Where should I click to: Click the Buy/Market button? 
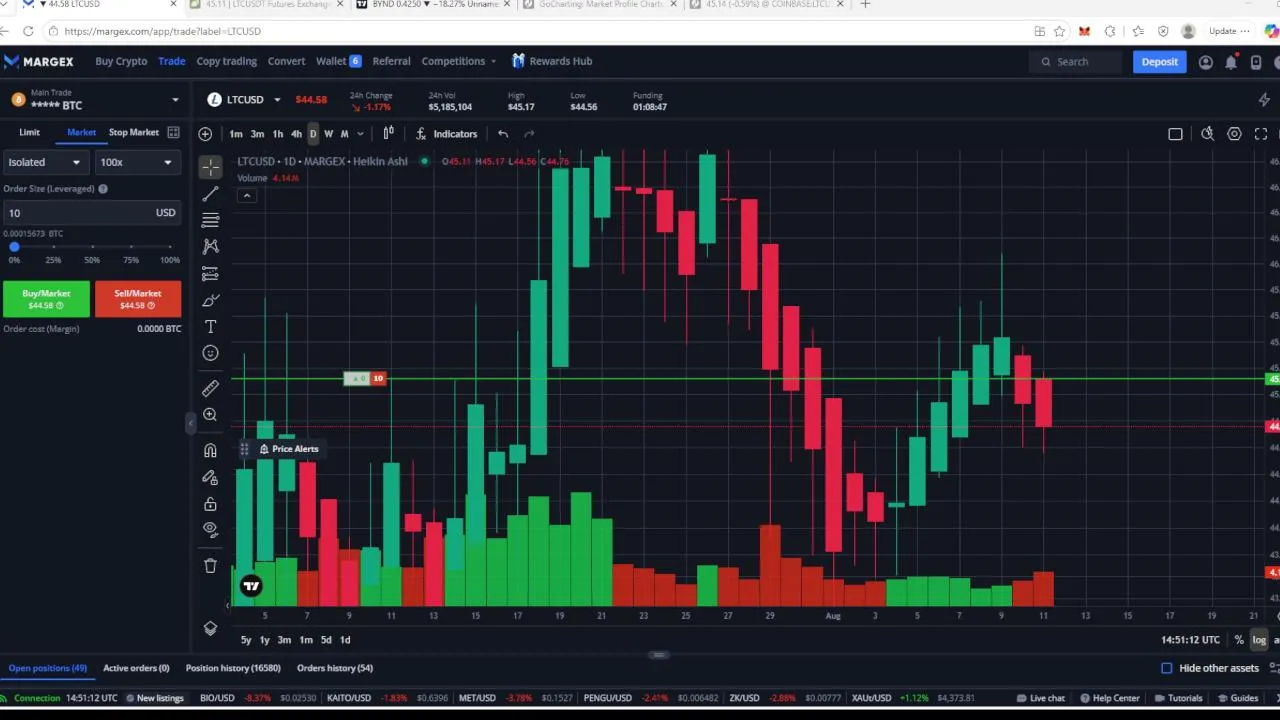click(46, 298)
